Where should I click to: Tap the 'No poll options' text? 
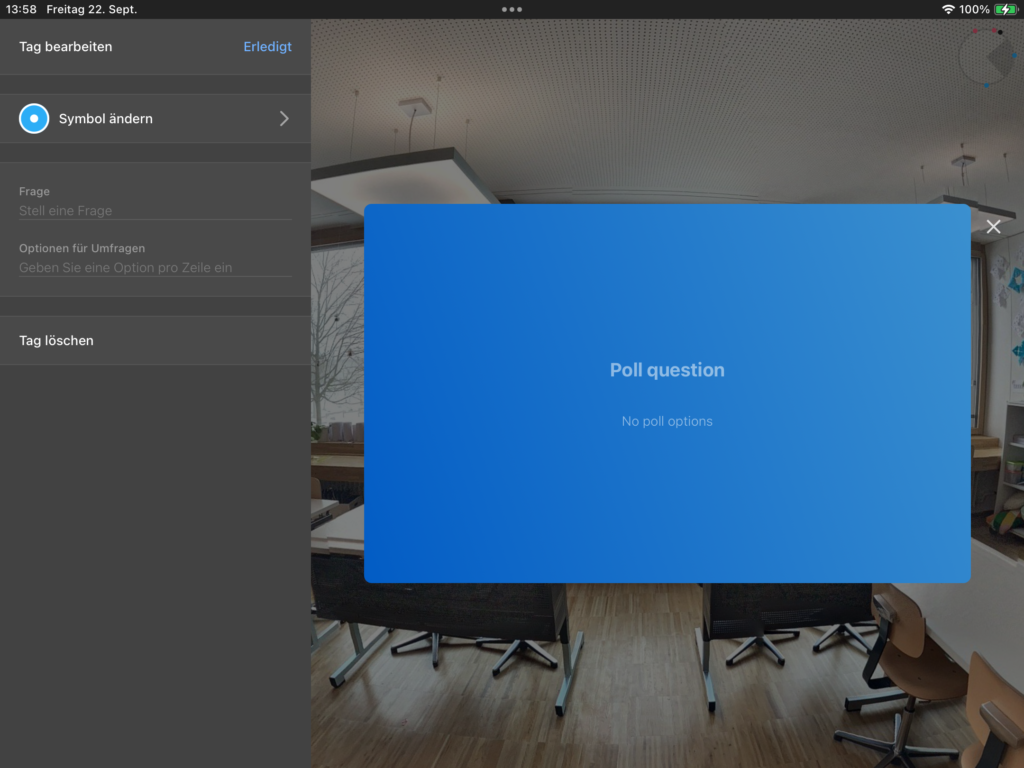667,421
